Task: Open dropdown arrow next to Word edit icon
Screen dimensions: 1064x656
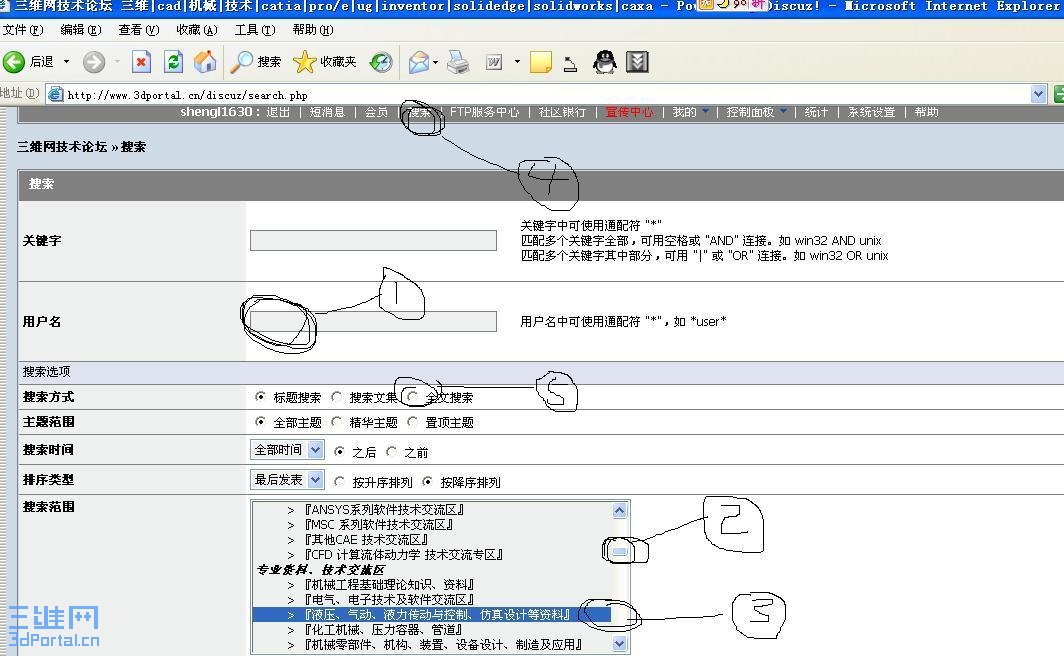Action: point(517,62)
